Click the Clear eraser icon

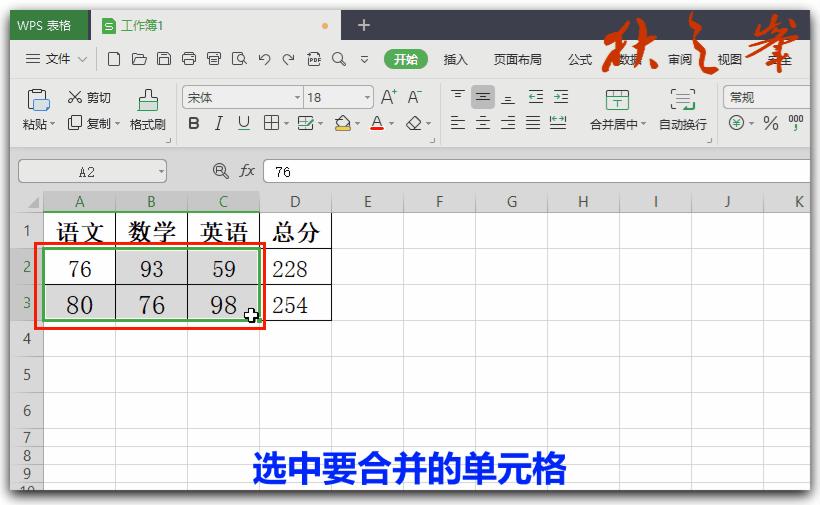tap(414, 123)
